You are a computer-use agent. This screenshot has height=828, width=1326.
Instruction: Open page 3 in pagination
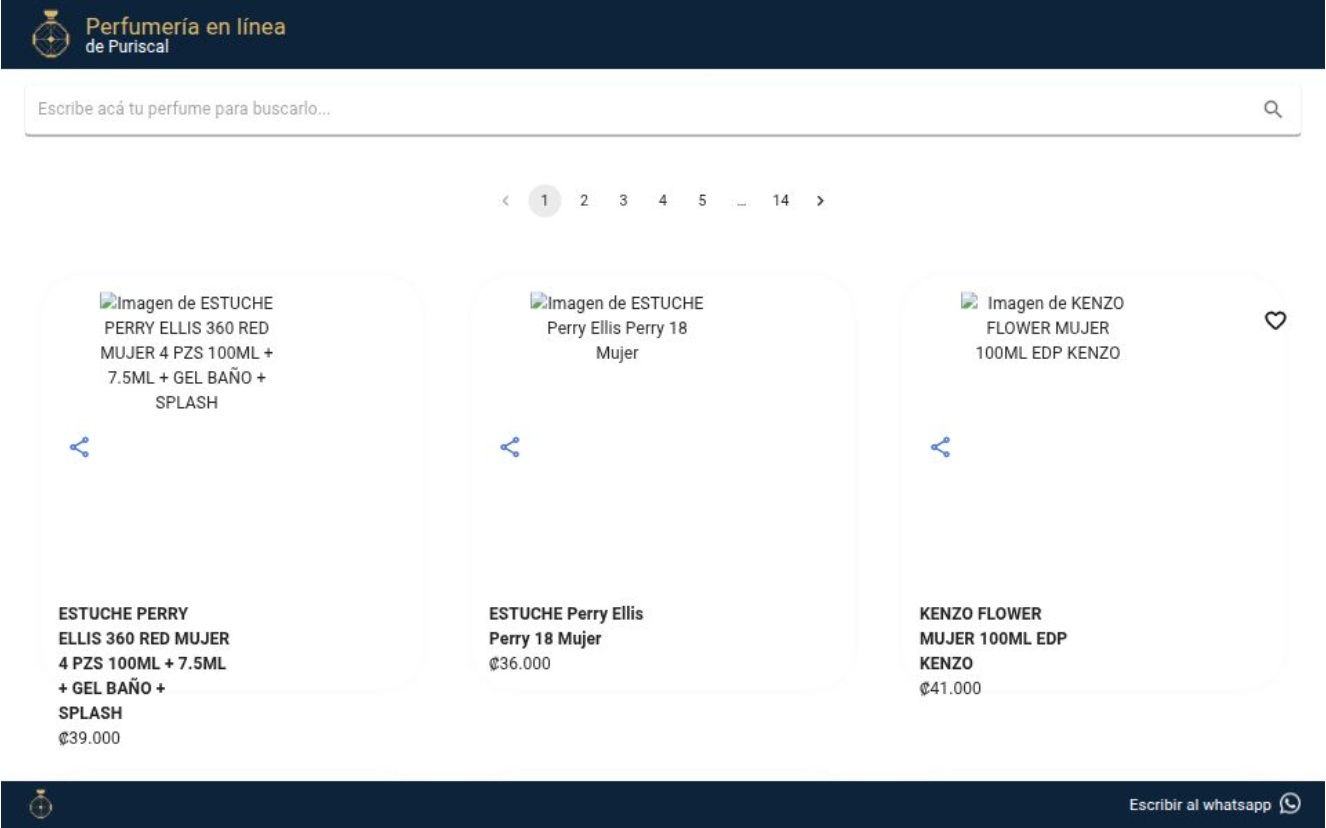(x=623, y=201)
